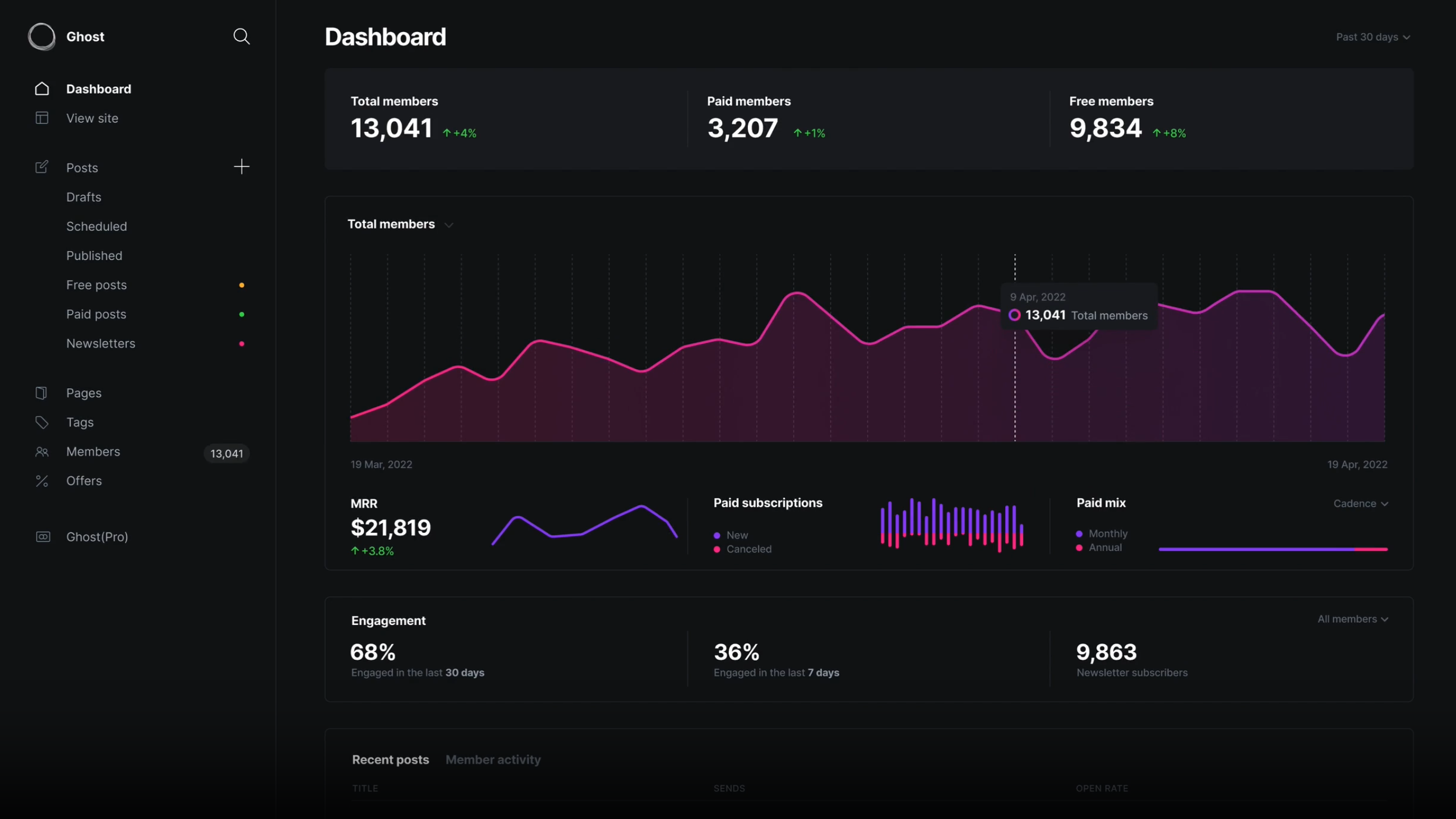Open search from the top sidebar
This screenshot has height=819, width=1456.
241,36
